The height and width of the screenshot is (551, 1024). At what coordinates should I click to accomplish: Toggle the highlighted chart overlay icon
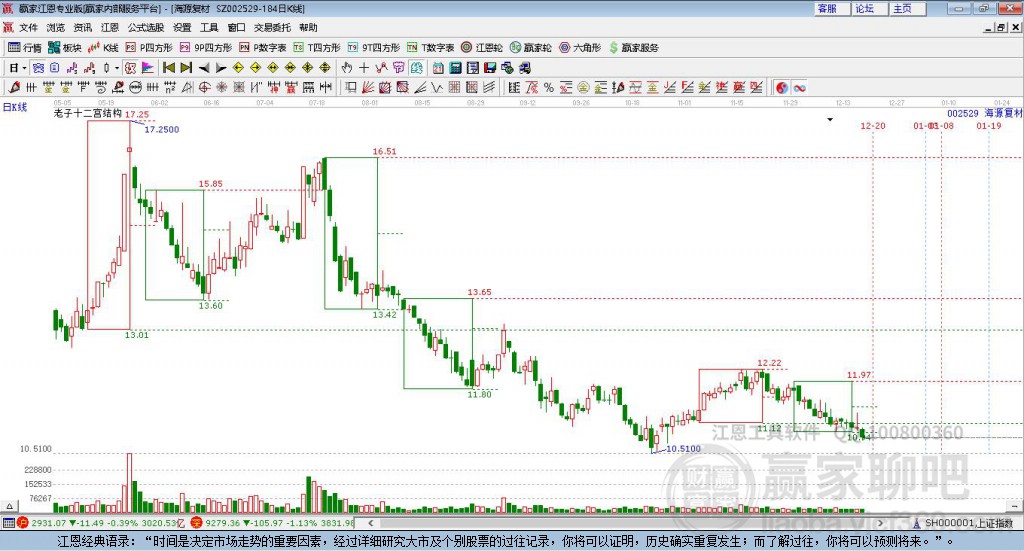click(x=417, y=67)
